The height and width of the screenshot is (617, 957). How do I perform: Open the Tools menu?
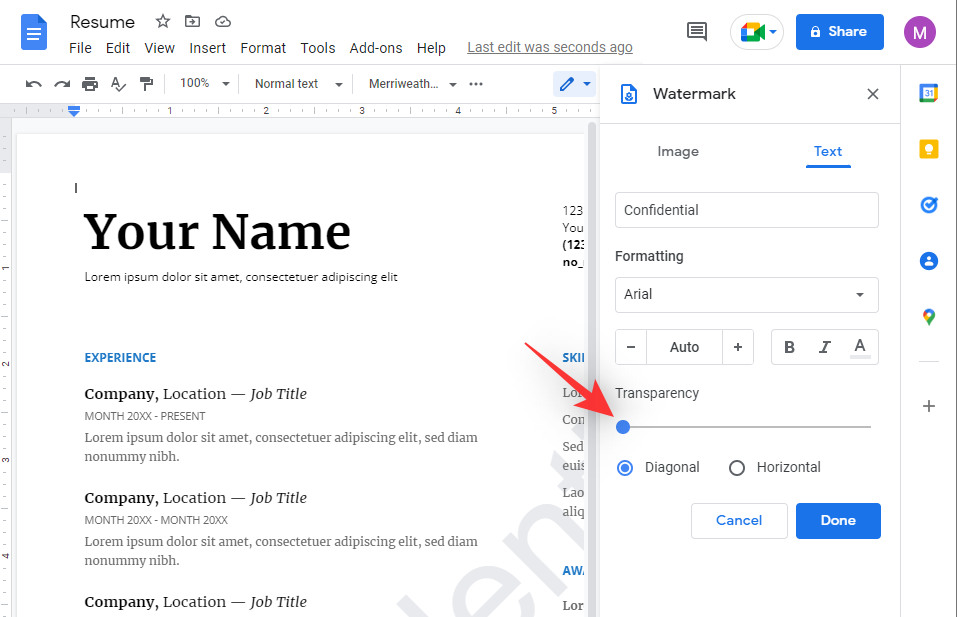click(x=317, y=48)
